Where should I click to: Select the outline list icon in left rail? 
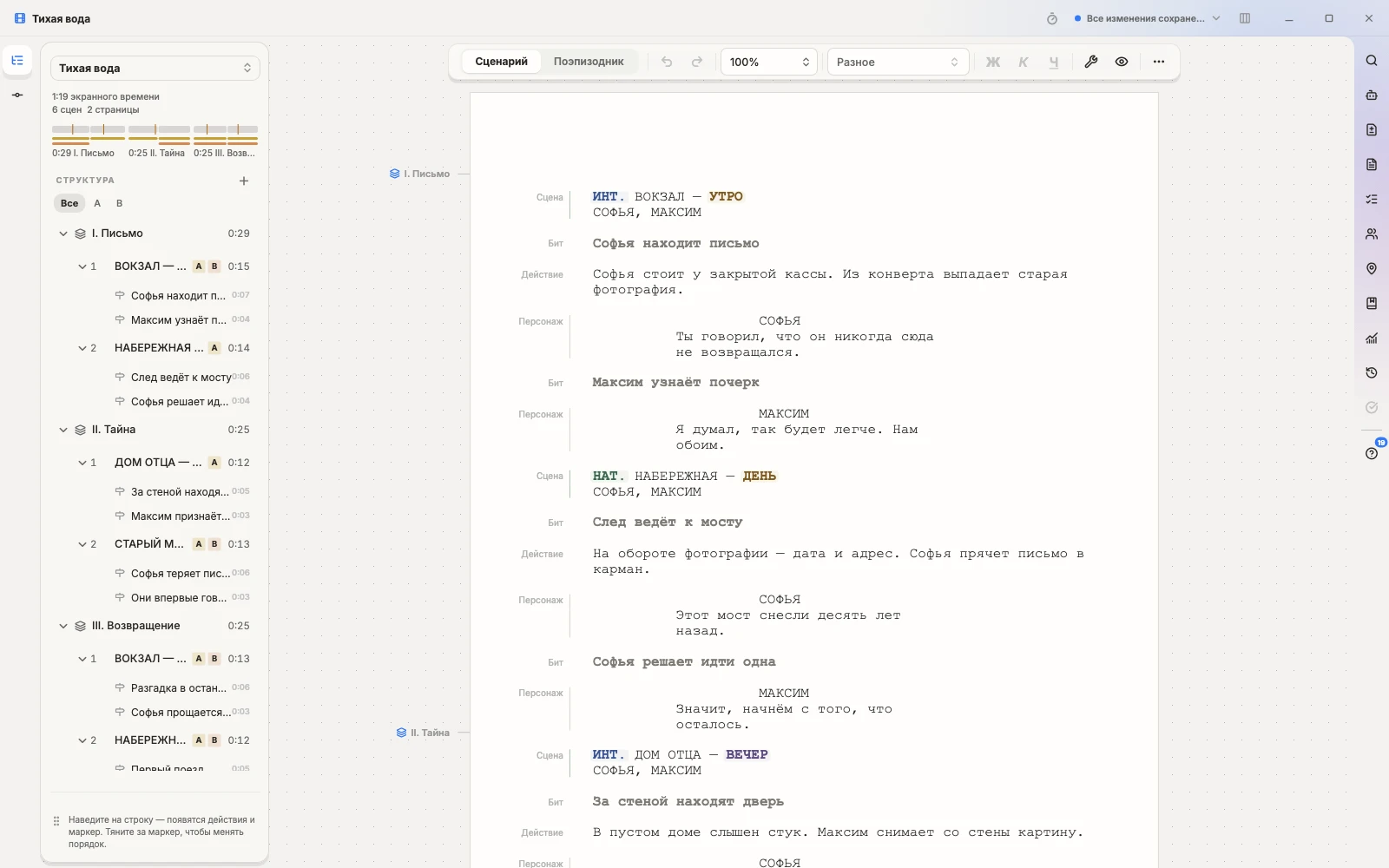[17, 61]
